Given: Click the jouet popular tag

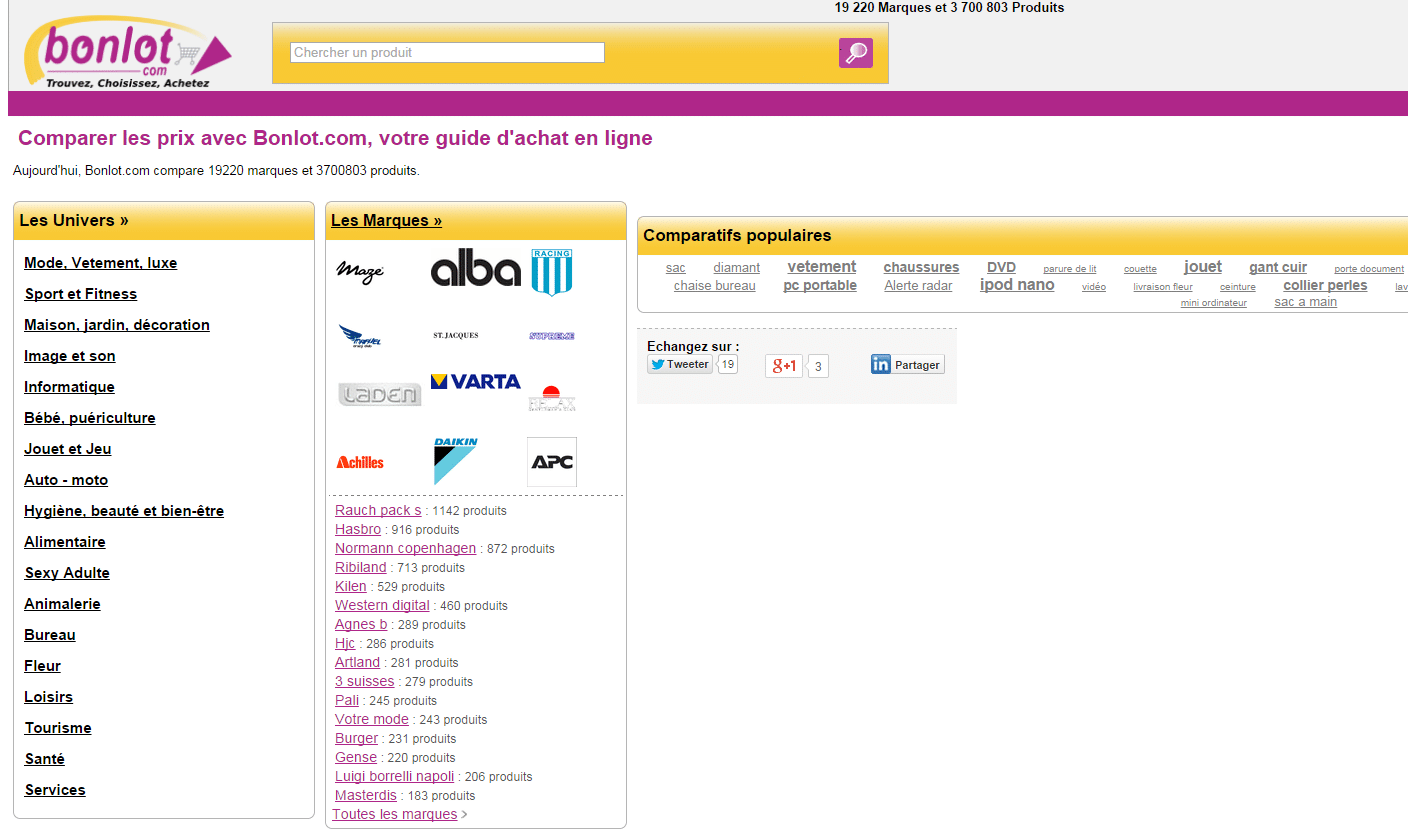Looking at the screenshot, I should coord(1203,266).
